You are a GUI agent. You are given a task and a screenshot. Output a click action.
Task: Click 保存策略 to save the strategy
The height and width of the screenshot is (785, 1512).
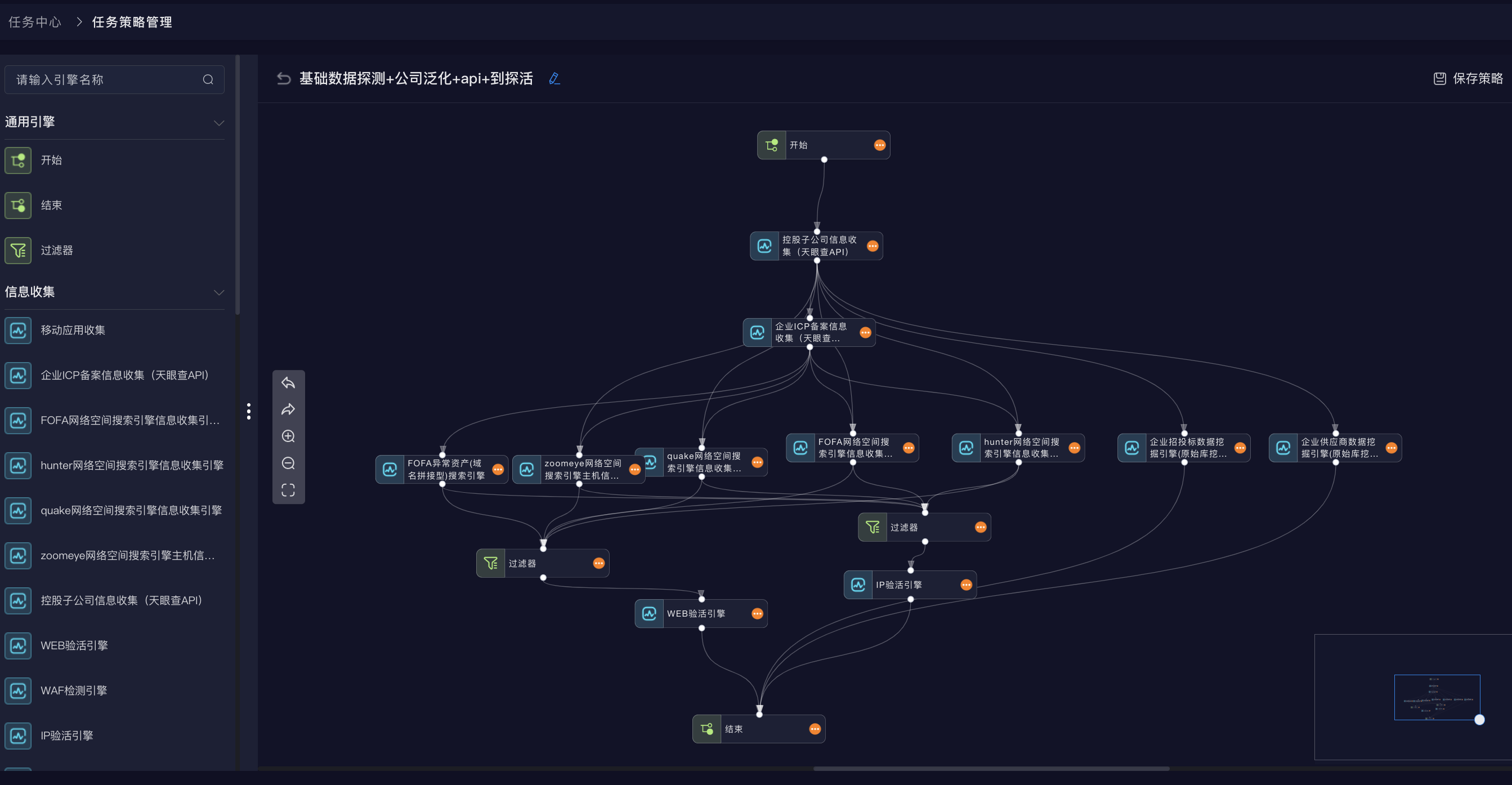pyautogui.click(x=1468, y=79)
